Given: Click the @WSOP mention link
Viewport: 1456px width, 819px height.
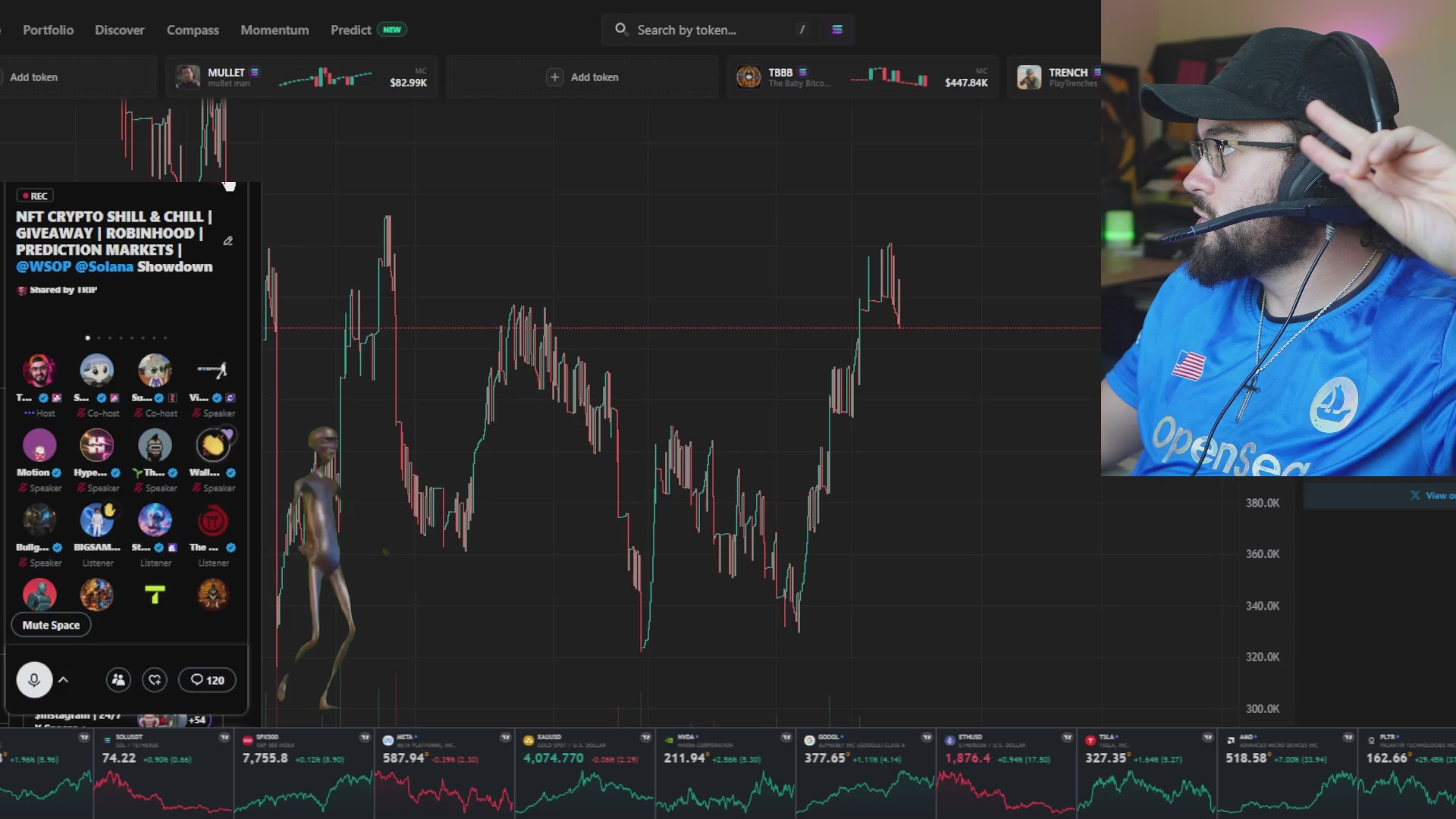Looking at the screenshot, I should pos(43,267).
